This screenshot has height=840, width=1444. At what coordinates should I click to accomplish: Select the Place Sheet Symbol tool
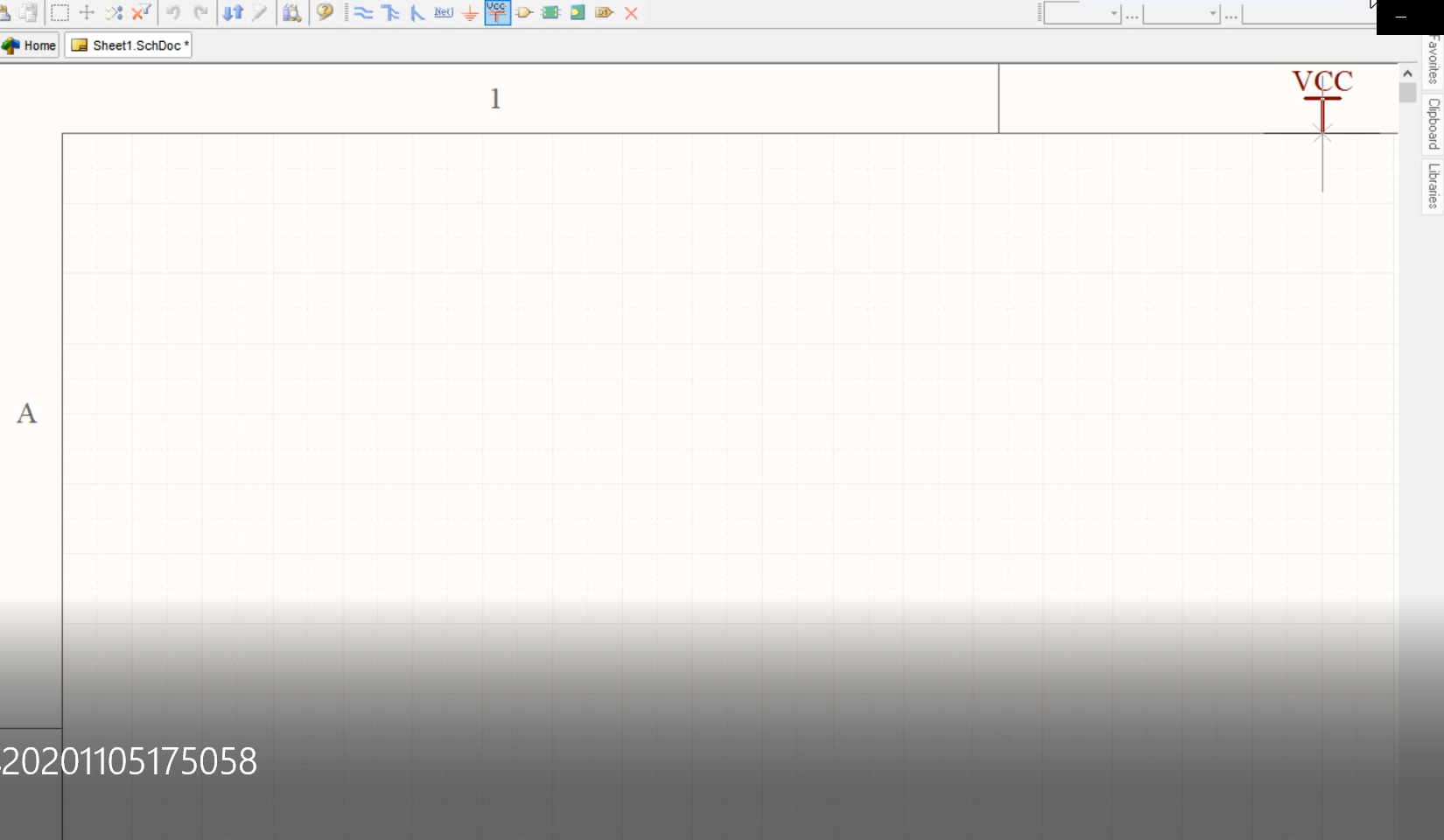point(550,13)
